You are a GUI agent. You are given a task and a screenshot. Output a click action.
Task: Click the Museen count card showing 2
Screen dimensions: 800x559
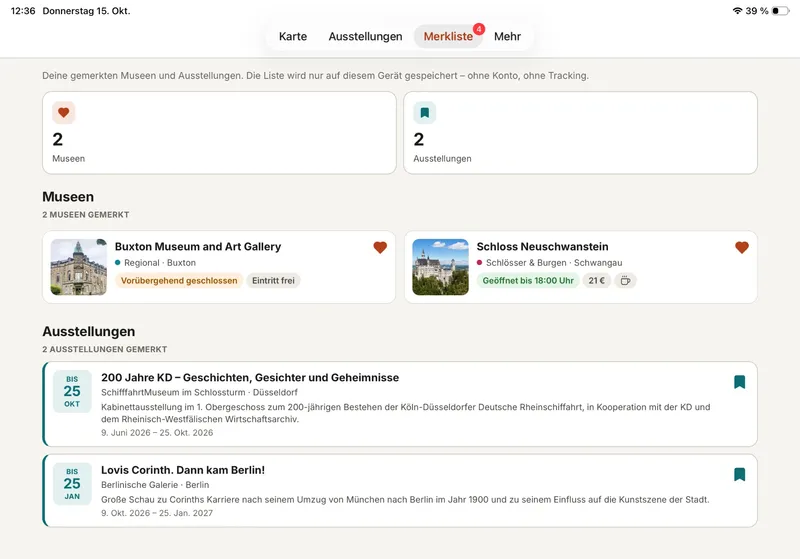[219, 133]
